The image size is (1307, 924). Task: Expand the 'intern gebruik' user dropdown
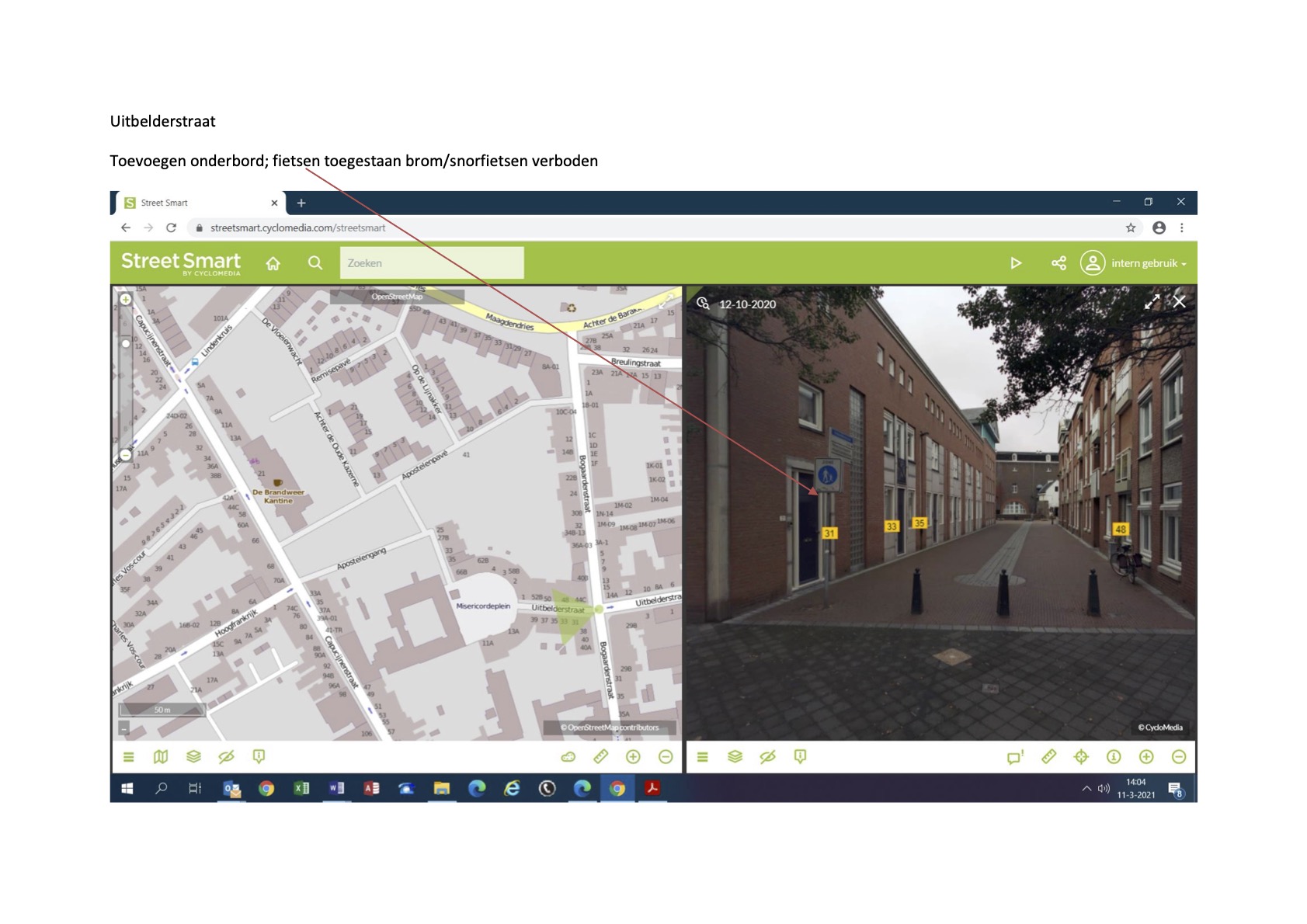pos(1148,263)
